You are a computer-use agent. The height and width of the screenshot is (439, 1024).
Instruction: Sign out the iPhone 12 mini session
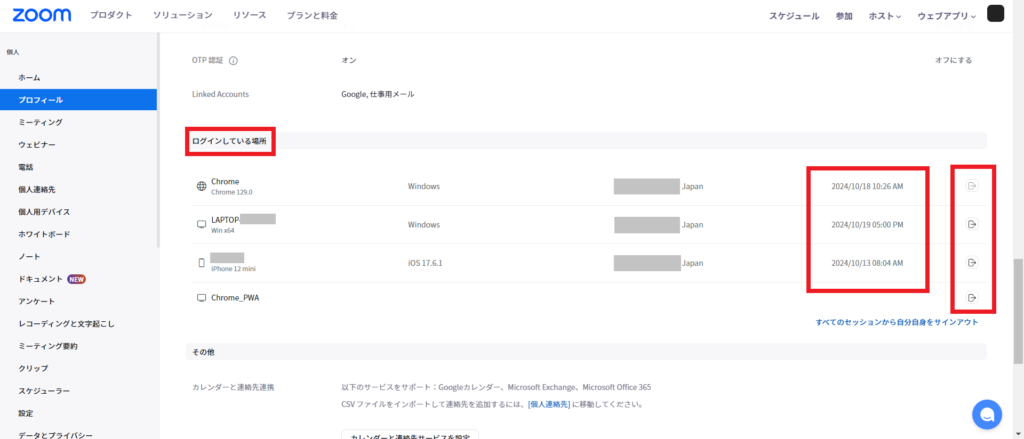pyautogui.click(x=971, y=262)
